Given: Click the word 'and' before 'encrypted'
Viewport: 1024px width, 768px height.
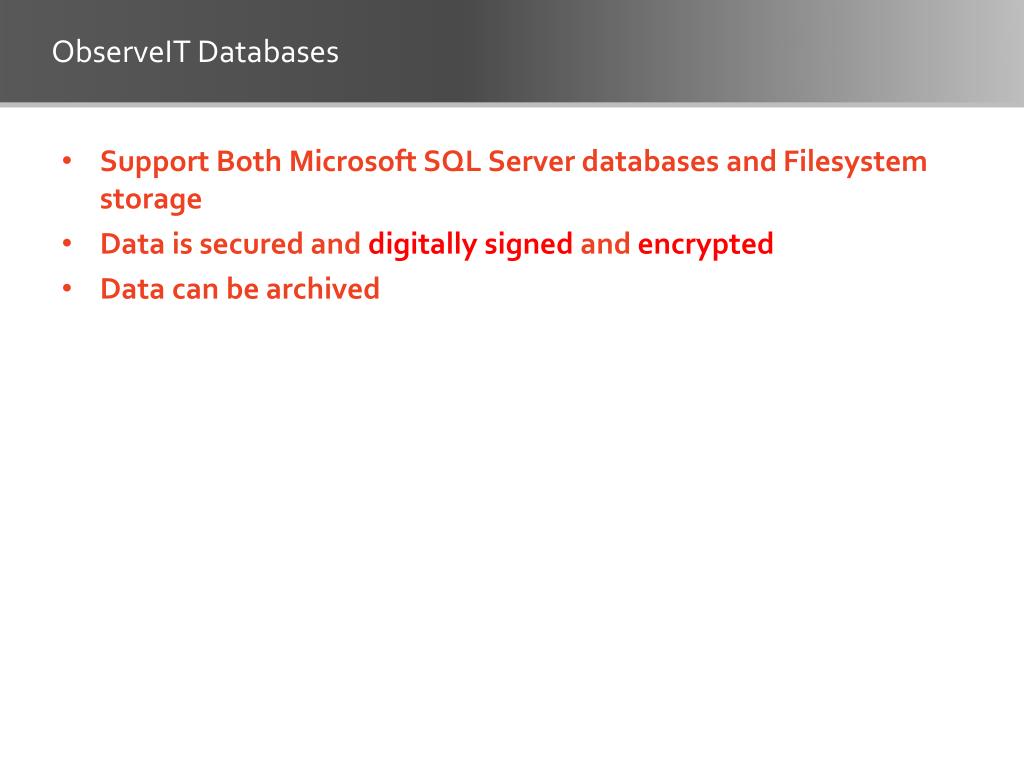Looking at the screenshot, I should point(605,244).
